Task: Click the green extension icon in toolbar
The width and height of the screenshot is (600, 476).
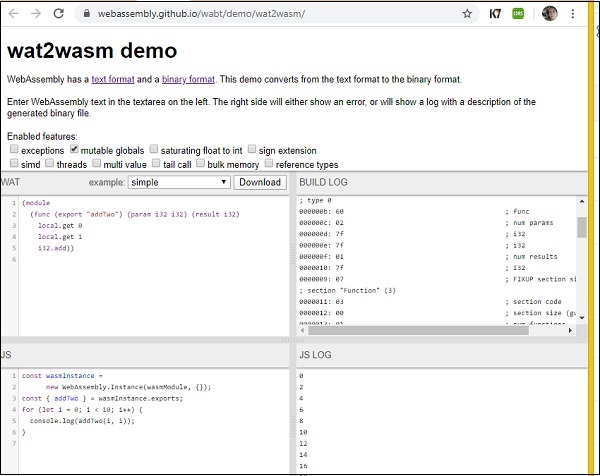Action: point(518,14)
